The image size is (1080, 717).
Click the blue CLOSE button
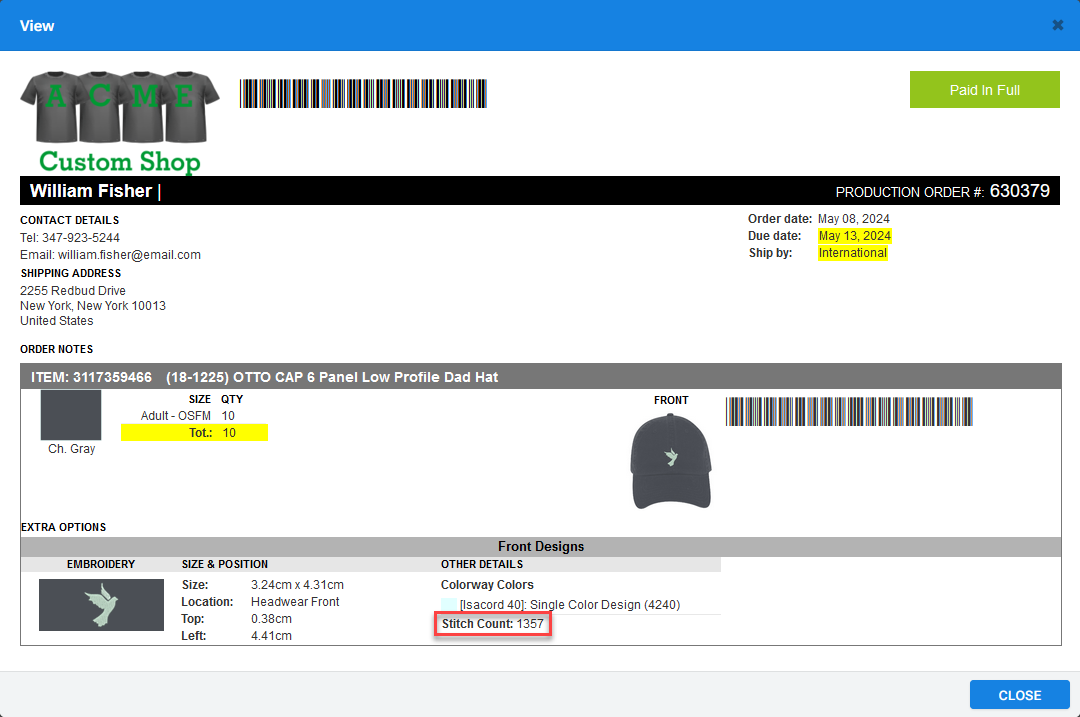pos(1019,695)
